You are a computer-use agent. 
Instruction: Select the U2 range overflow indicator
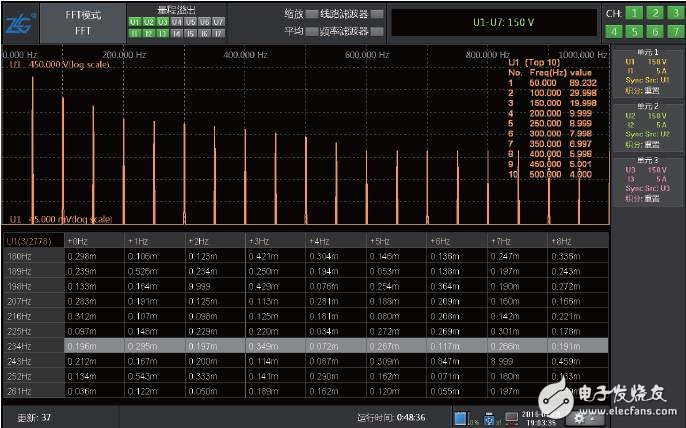pos(149,22)
